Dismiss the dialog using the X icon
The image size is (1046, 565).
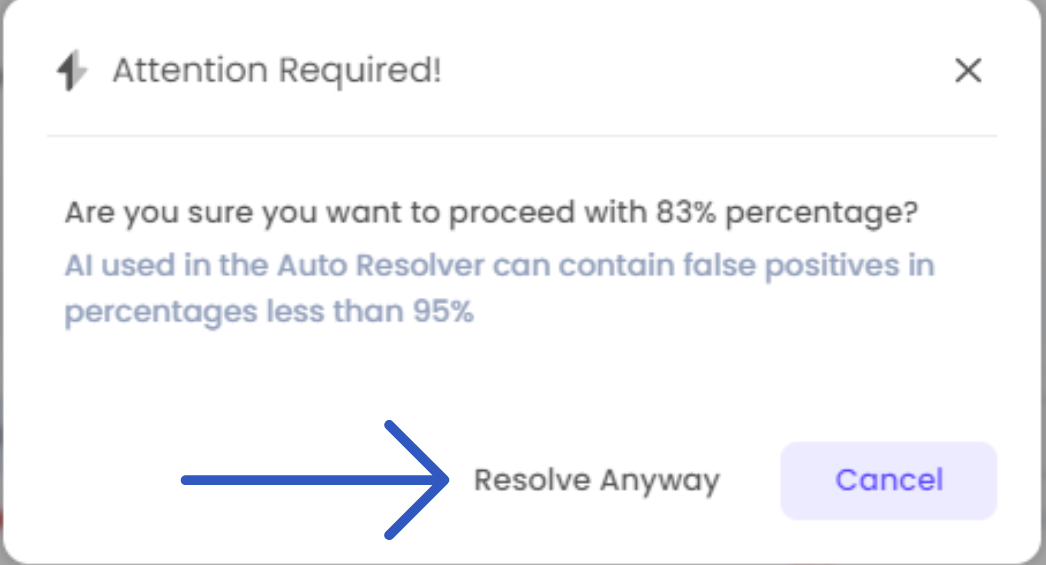968,71
